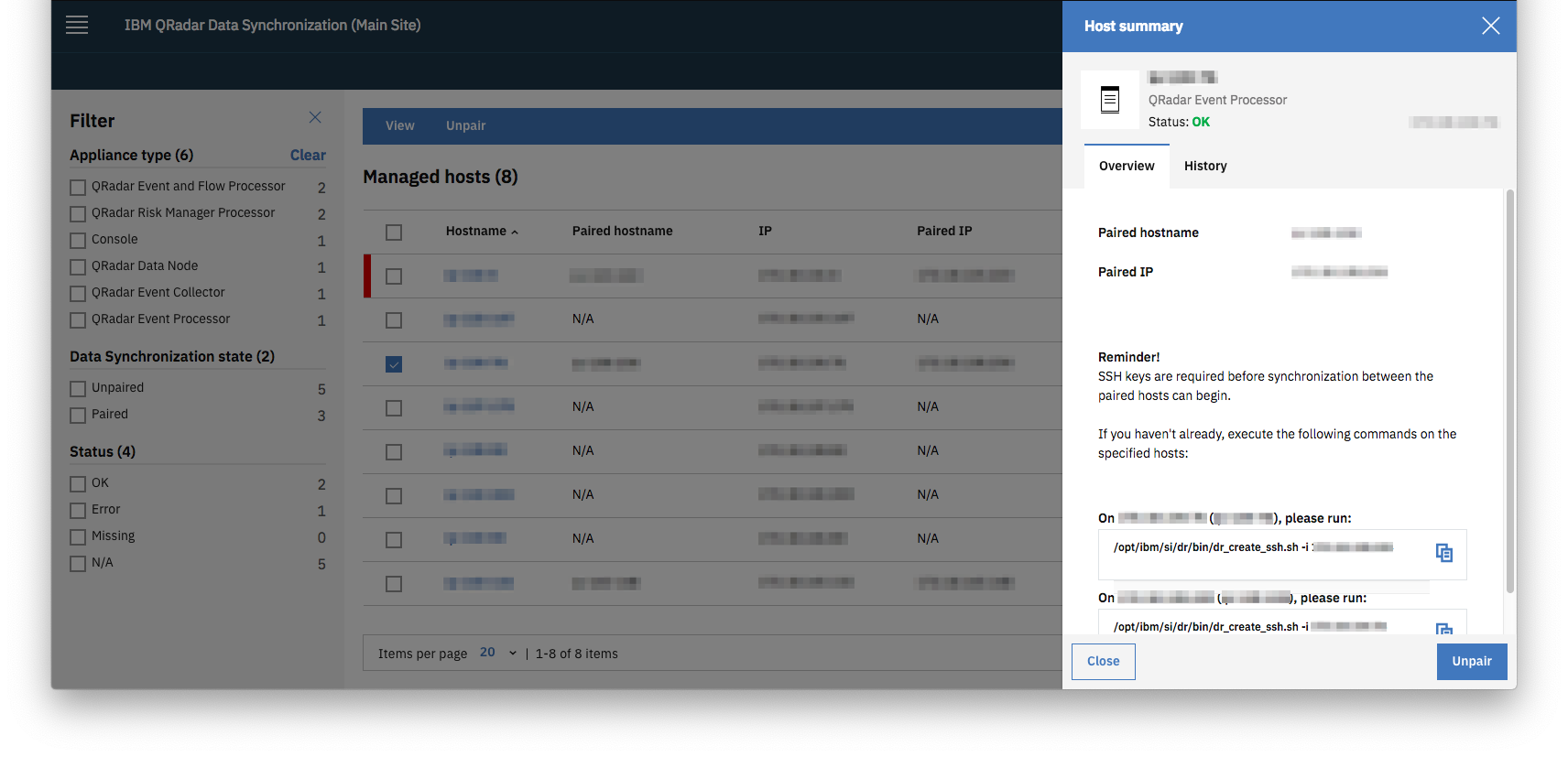Click the Paired hostname column header
The width and height of the screenshot is (1568, 757).
[622, 232]
